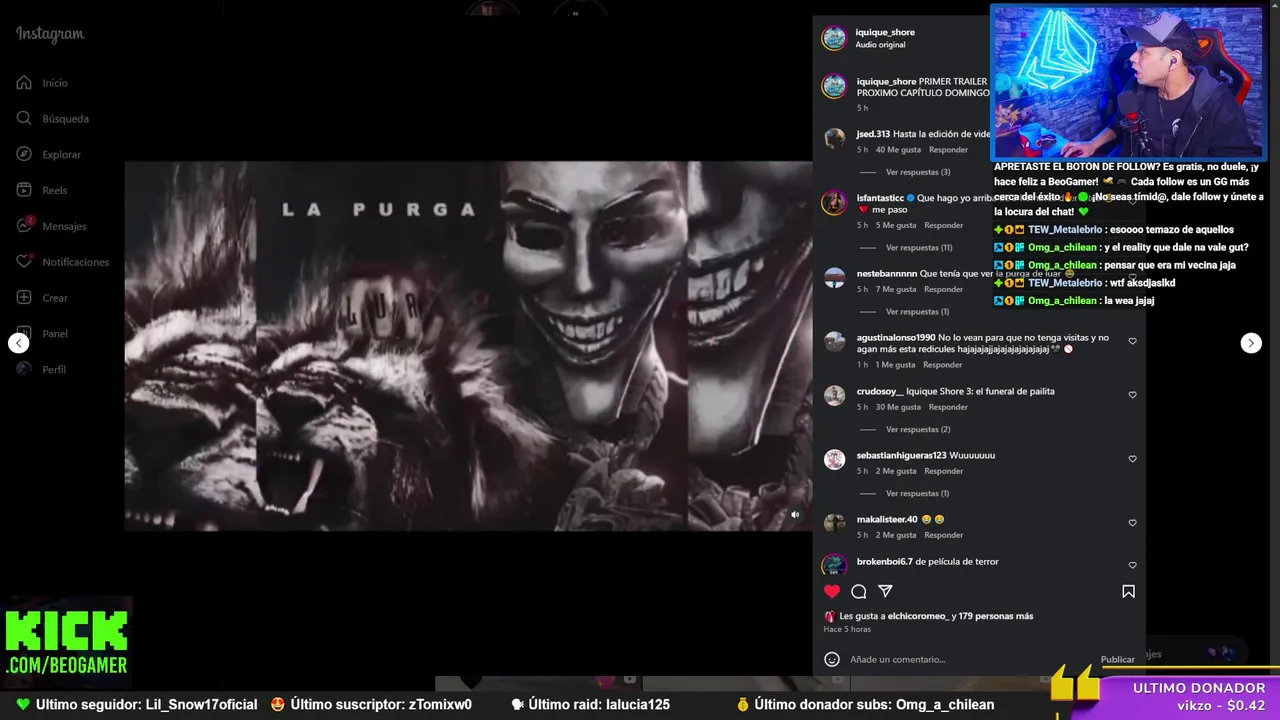
Task: Click Responder on crudosoy__'s comment
Action: tap(948, 407)
